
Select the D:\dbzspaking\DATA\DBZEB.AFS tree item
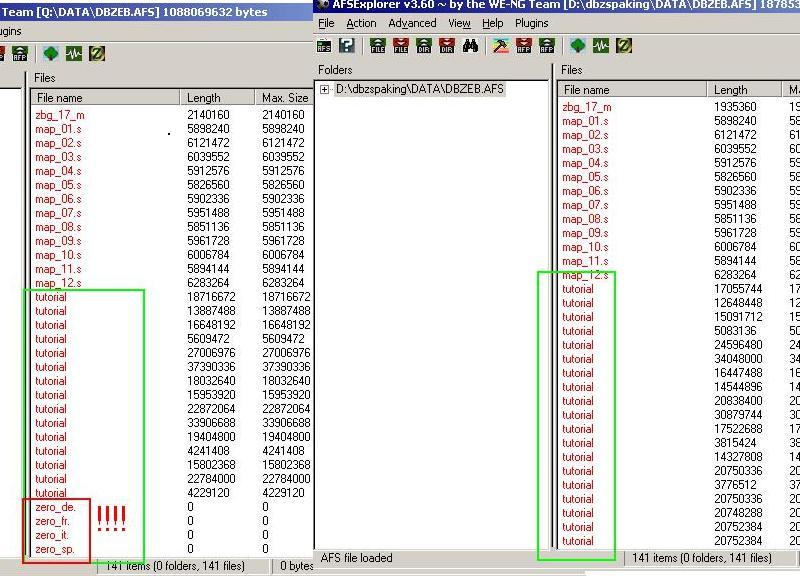[x=419, y=89]
